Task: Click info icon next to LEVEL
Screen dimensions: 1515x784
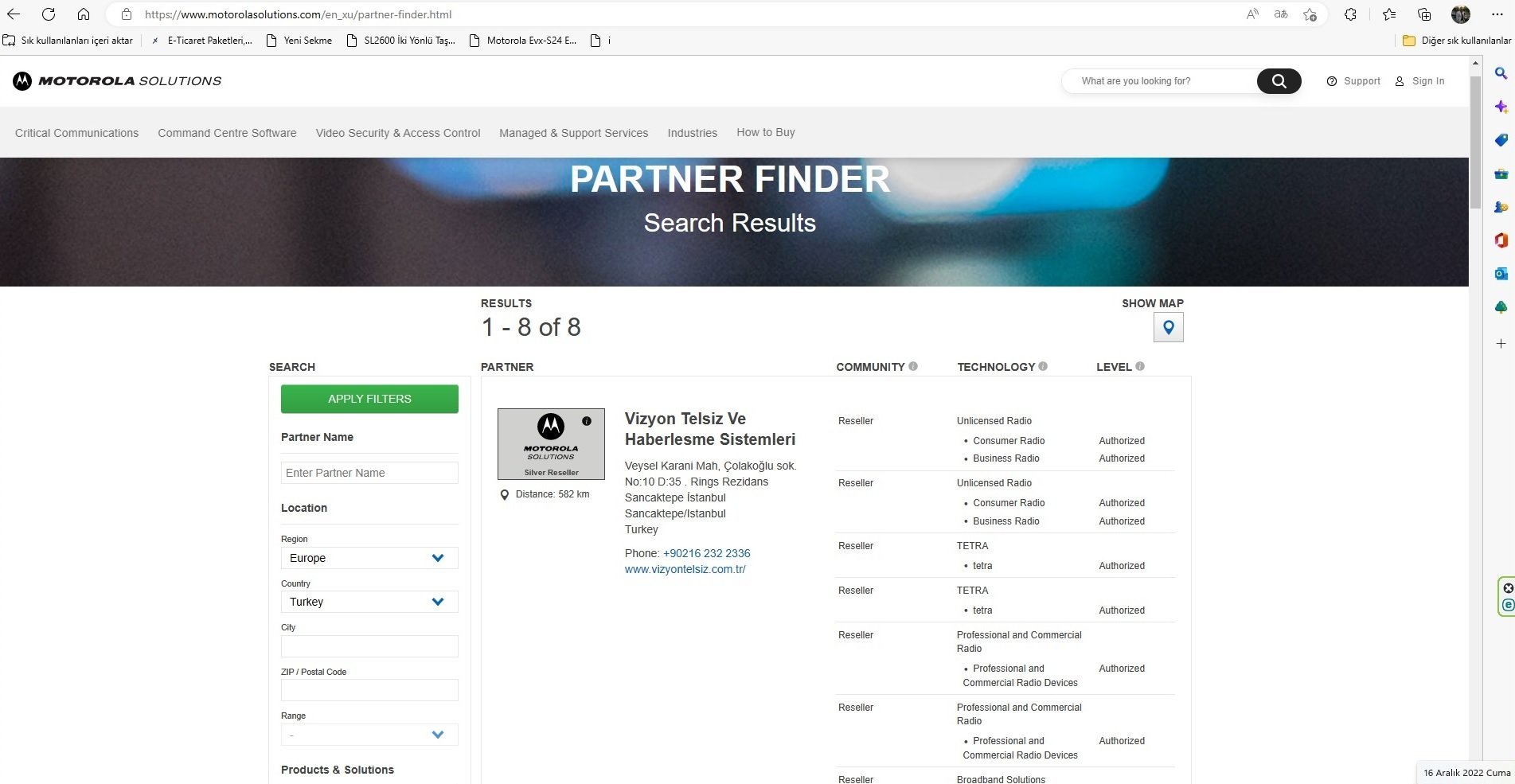Action: click(x=1140, y=366)
